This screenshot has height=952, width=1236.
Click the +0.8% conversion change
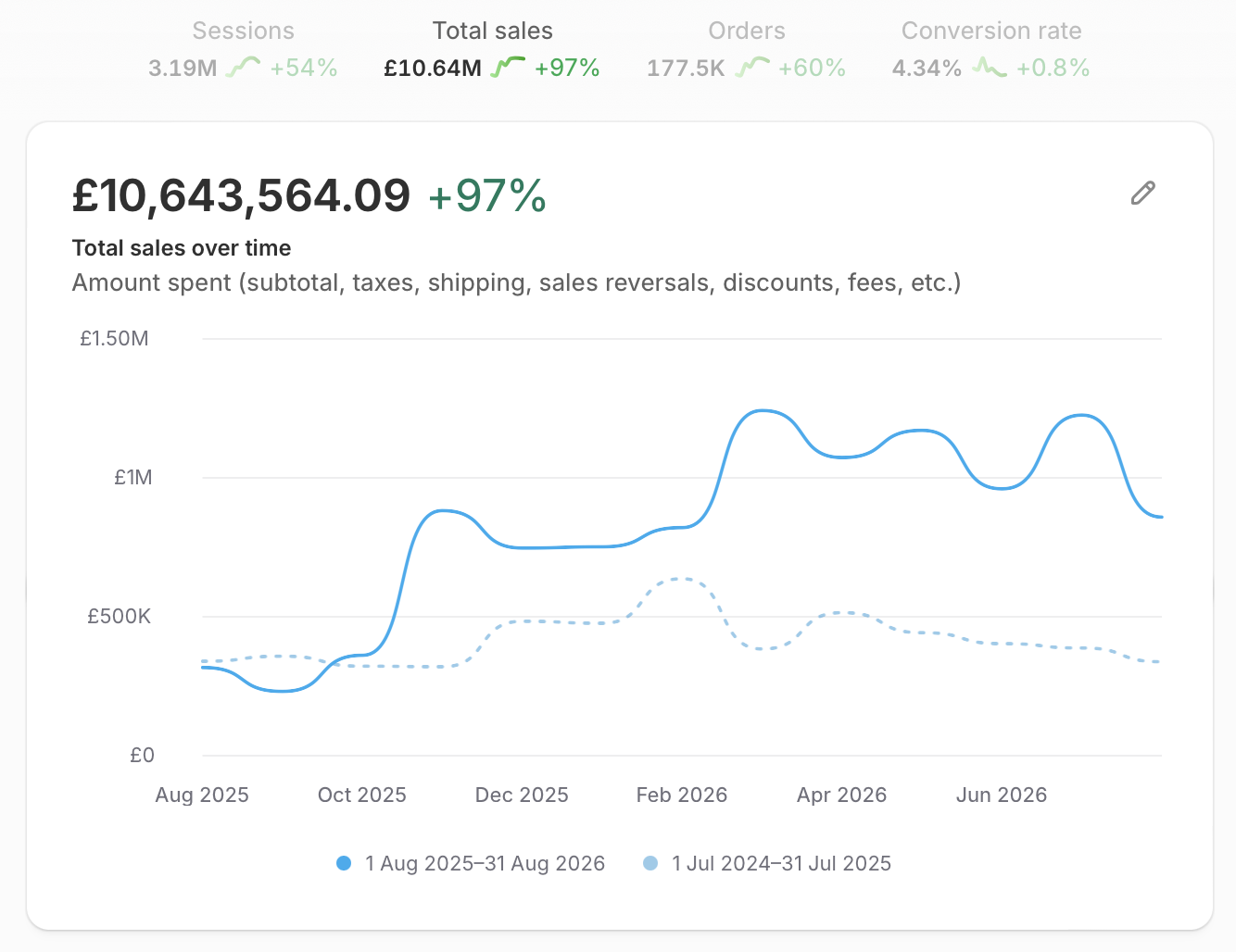1053,68
